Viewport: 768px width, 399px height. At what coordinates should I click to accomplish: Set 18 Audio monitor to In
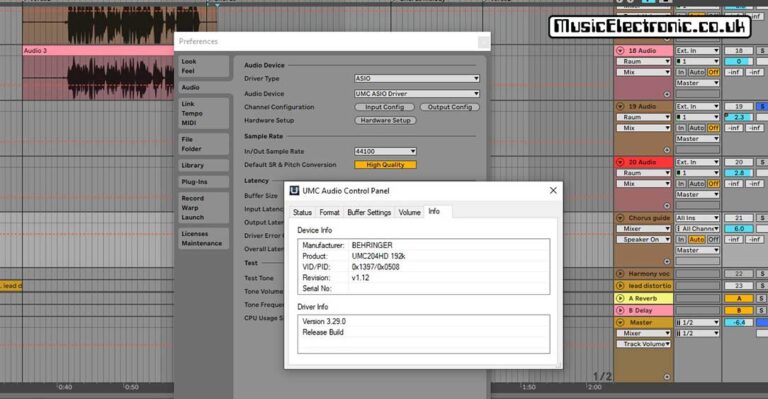681,72
